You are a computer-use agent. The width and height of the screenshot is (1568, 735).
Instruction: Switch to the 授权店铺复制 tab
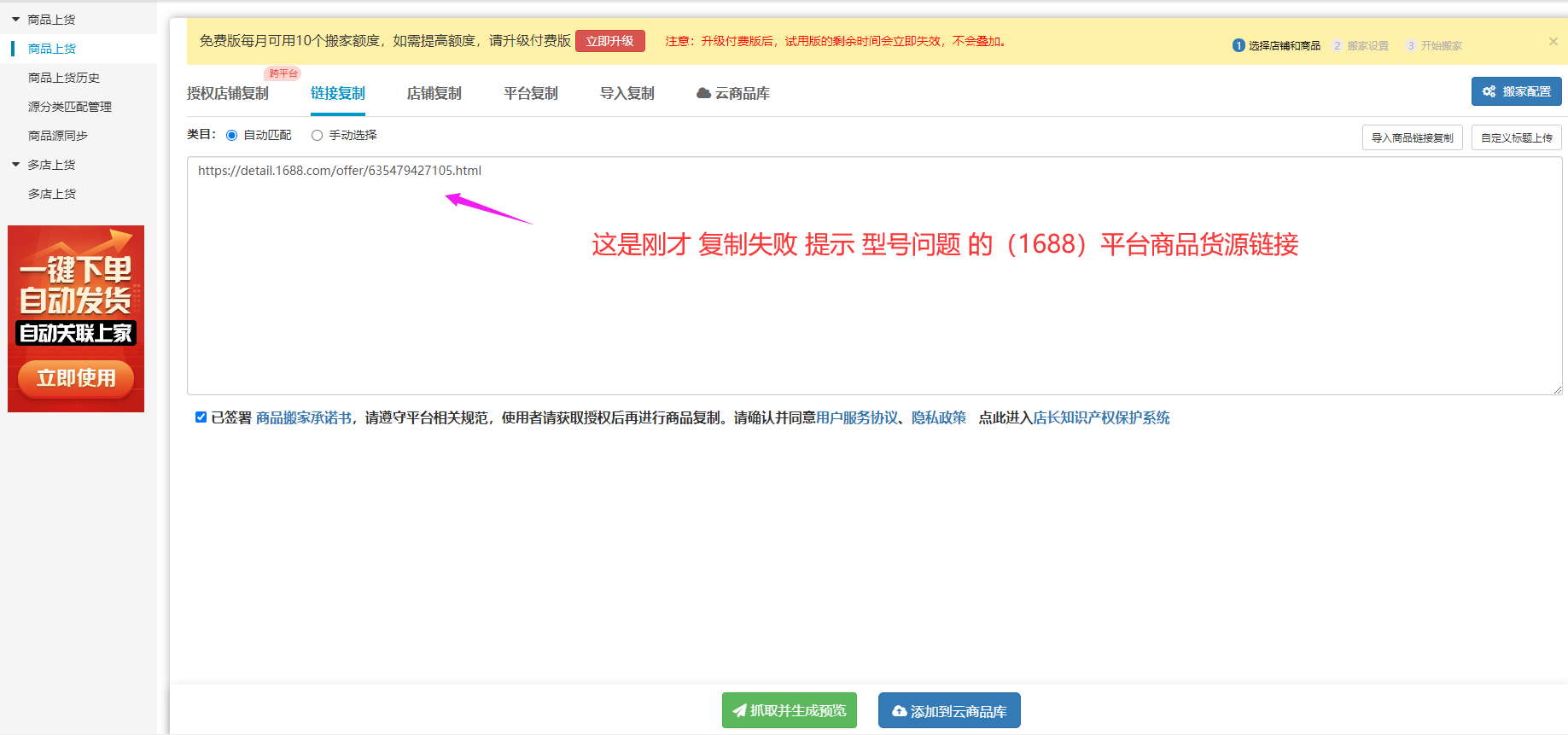click(227, 93)
